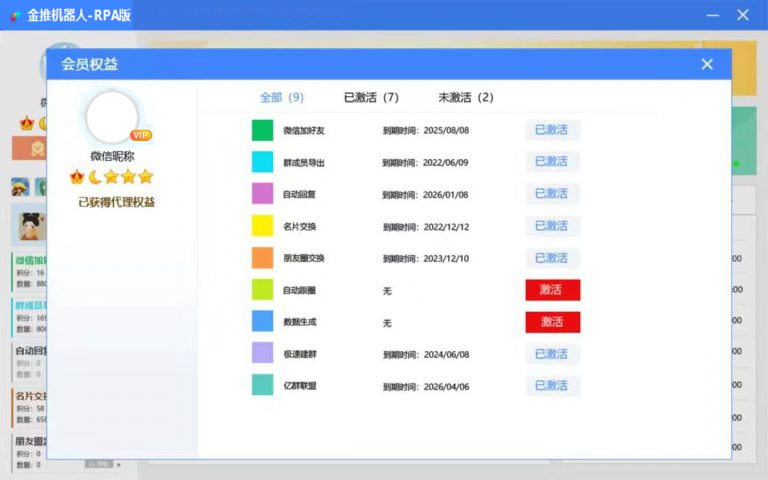
Task: Click the 极速建群 label text
Action: point(300,354)
